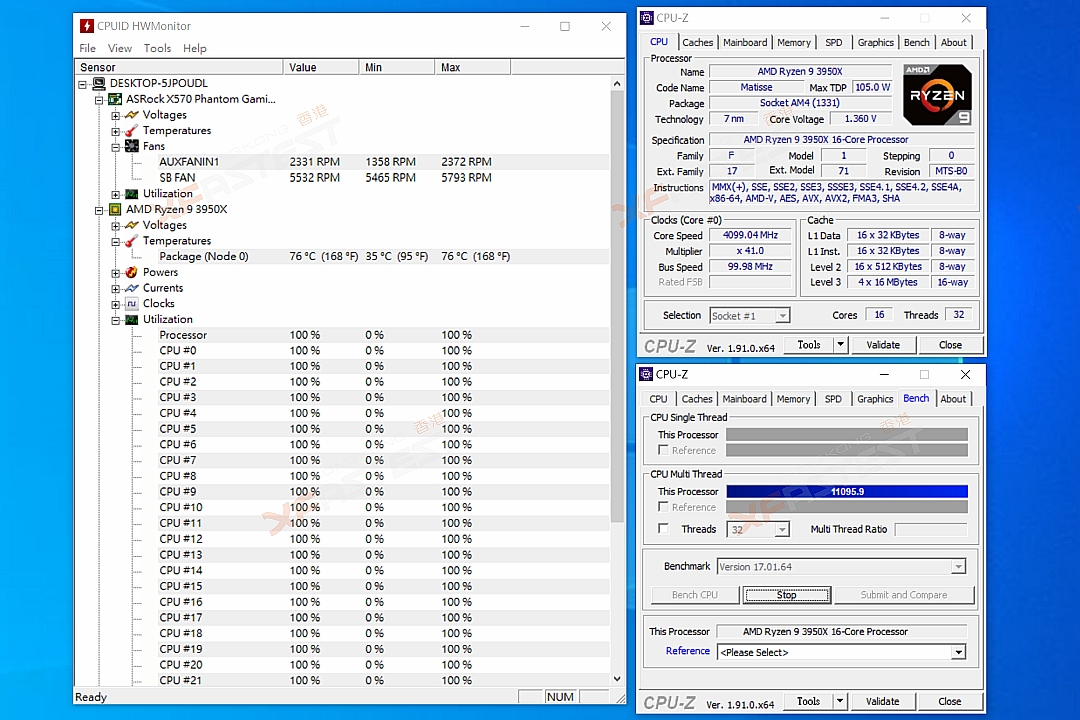Click the motherboard icon beside ASRock X570
The image size is (1080, 720).
tap(115, 99)
